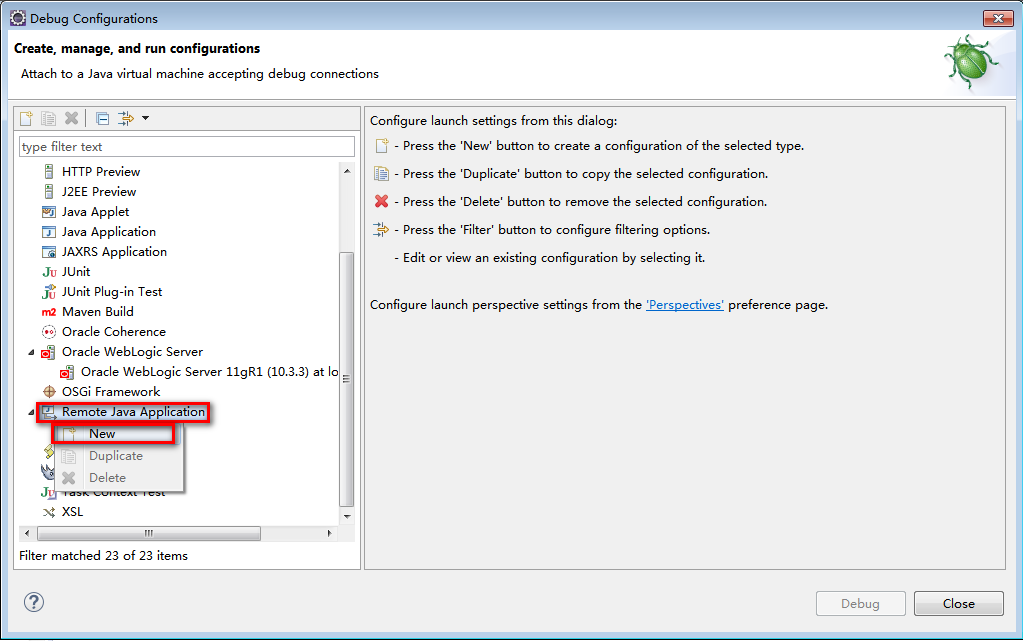Select Oracle WebLogic Server 11gR1 (10.3.3) entry

tap(209, 372)
